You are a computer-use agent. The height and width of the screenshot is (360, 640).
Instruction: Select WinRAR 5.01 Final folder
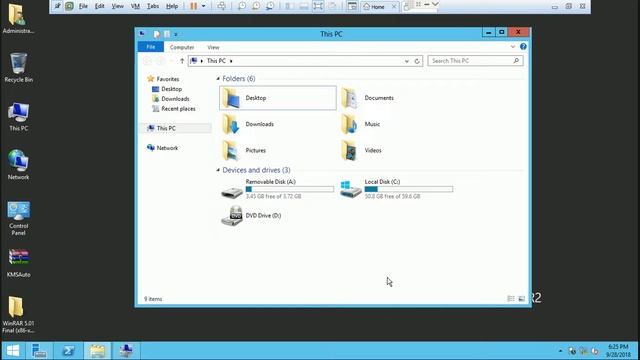[x=18, y=314]
